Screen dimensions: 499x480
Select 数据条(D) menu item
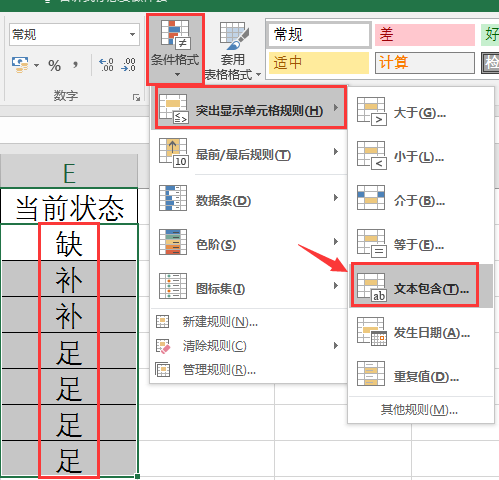(248, 199)
